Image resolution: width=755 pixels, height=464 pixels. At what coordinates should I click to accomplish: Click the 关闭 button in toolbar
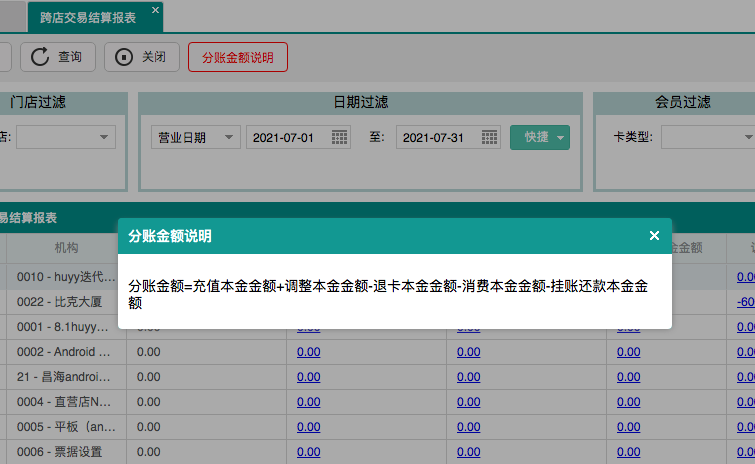pos(142,57)
